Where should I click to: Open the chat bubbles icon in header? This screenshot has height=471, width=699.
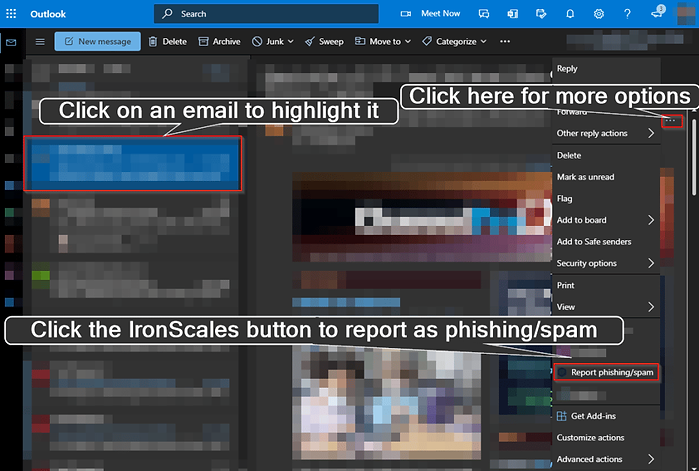(484, 14)
